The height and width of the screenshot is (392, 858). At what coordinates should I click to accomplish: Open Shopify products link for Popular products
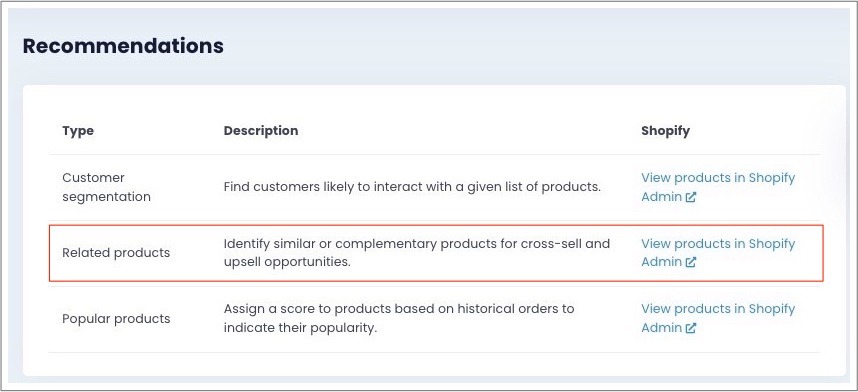[x=718, y=318]
